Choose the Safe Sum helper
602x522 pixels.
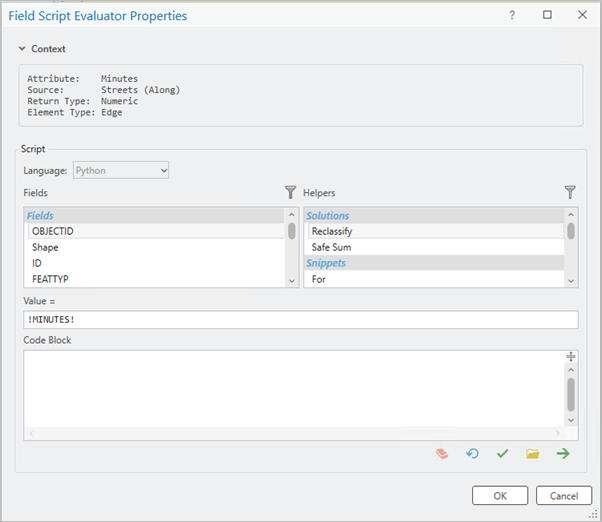click(331, 247)
